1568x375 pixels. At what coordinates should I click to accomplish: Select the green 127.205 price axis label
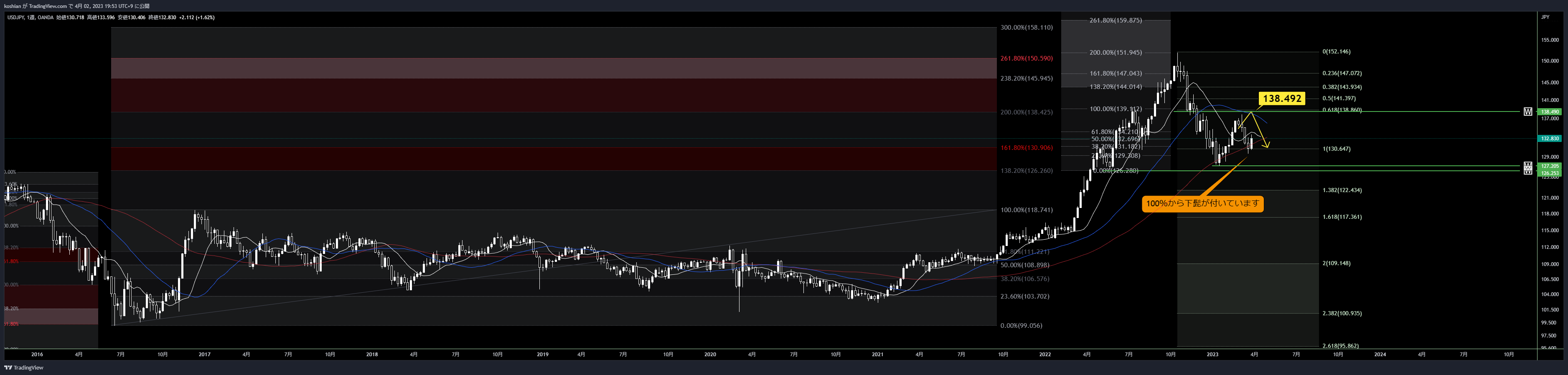[1550, 166]
